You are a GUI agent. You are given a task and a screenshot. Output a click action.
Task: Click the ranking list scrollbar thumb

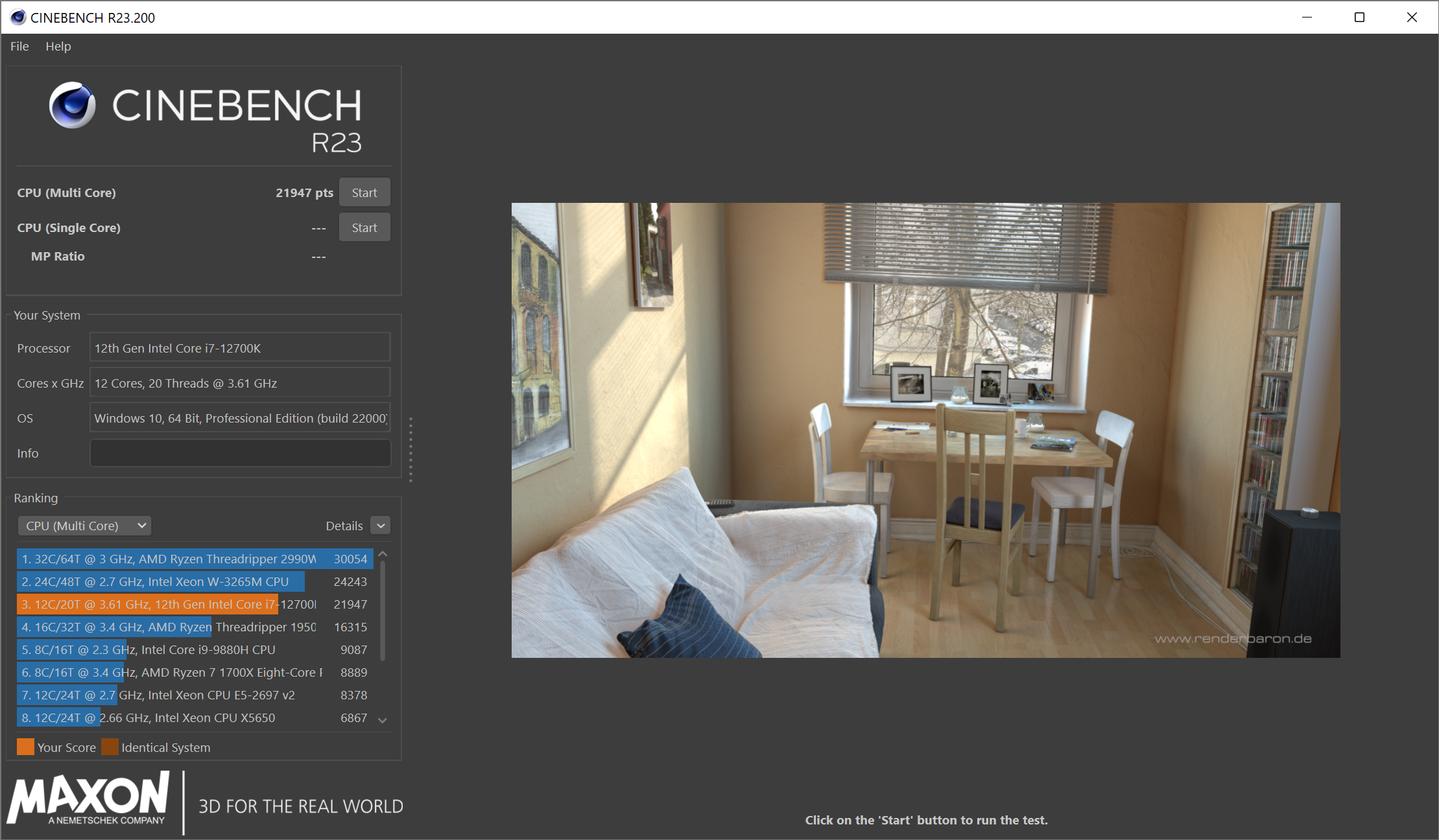coord(383,609)
